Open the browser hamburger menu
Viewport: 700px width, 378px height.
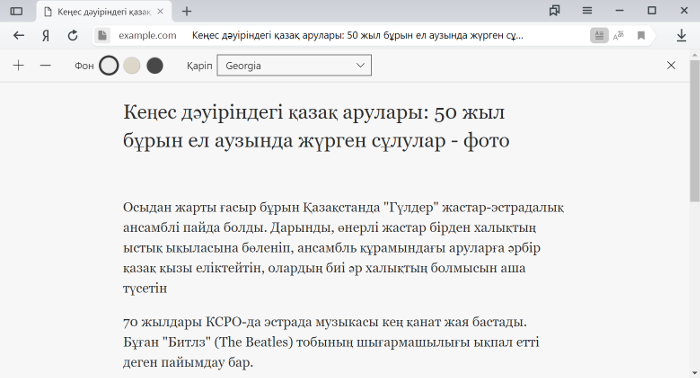587,11
